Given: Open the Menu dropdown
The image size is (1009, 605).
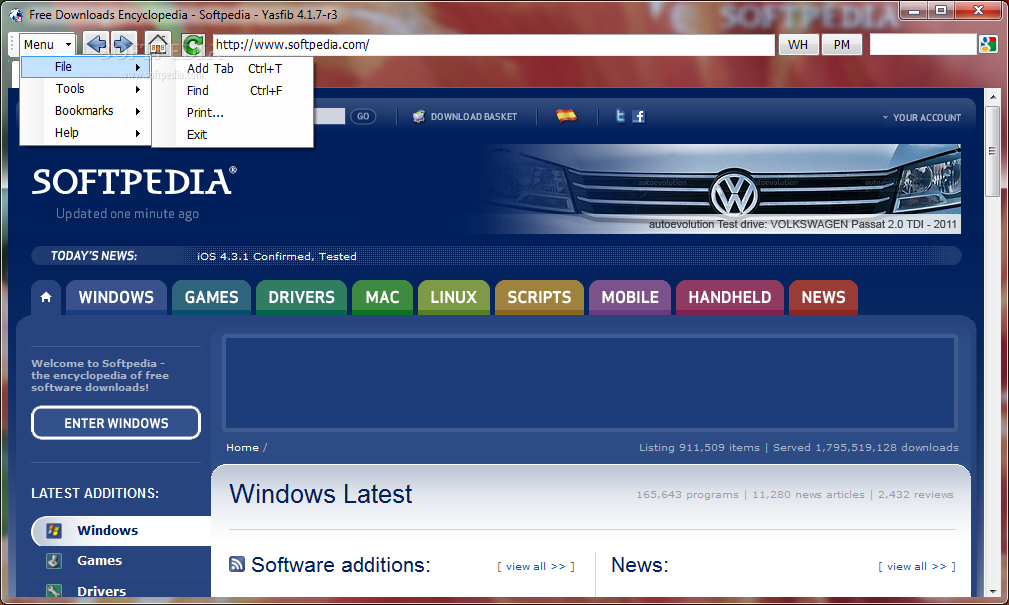Looking at the screenshot, I should 47,44.
